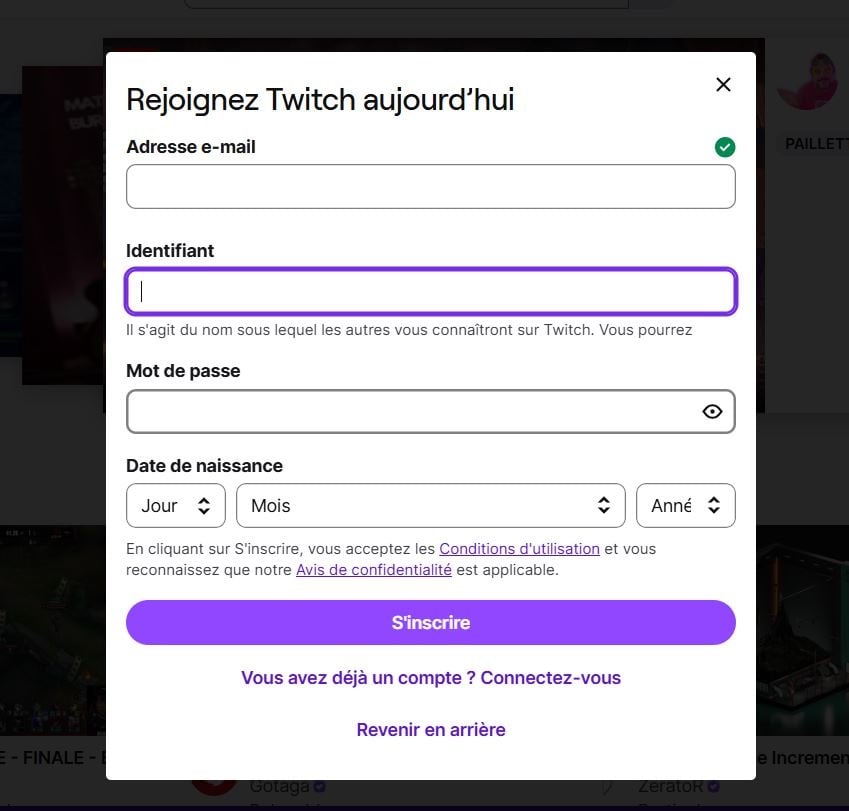Open the Mois month dropdown
The height and width of the screenshot is (811, 849).
430,506
